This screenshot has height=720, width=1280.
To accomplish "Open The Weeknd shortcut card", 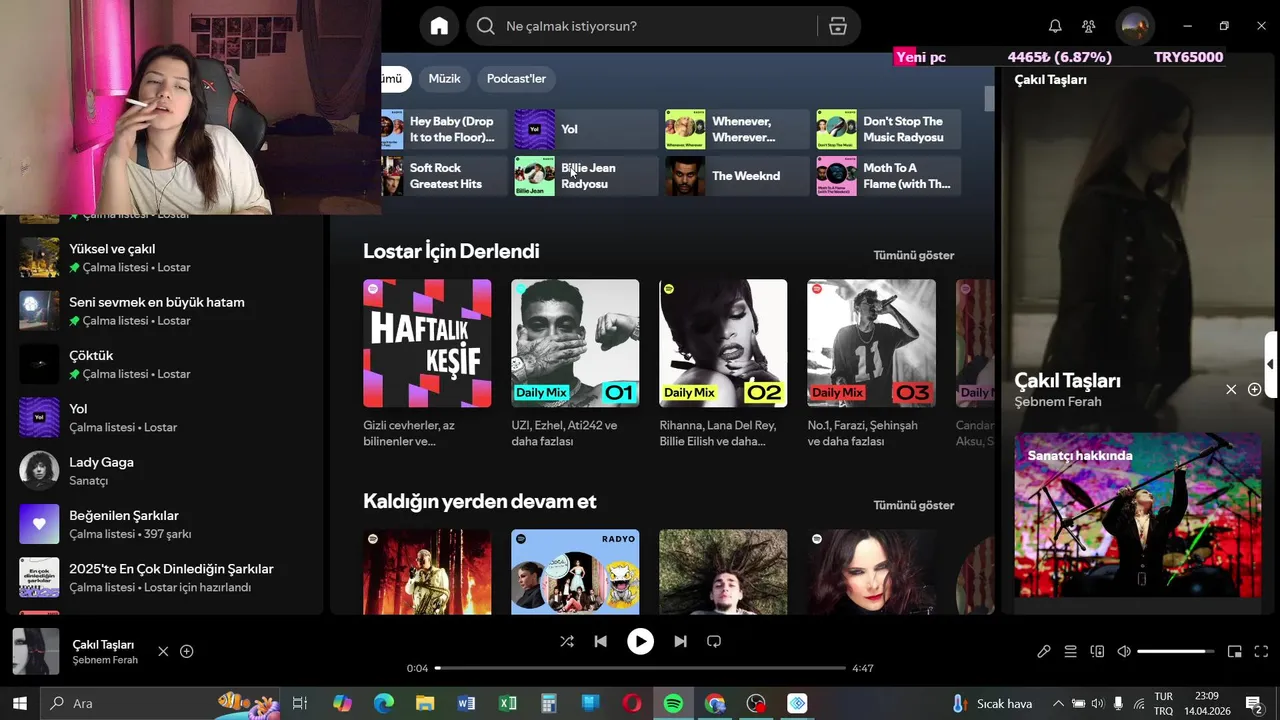I will click(737, 176).
